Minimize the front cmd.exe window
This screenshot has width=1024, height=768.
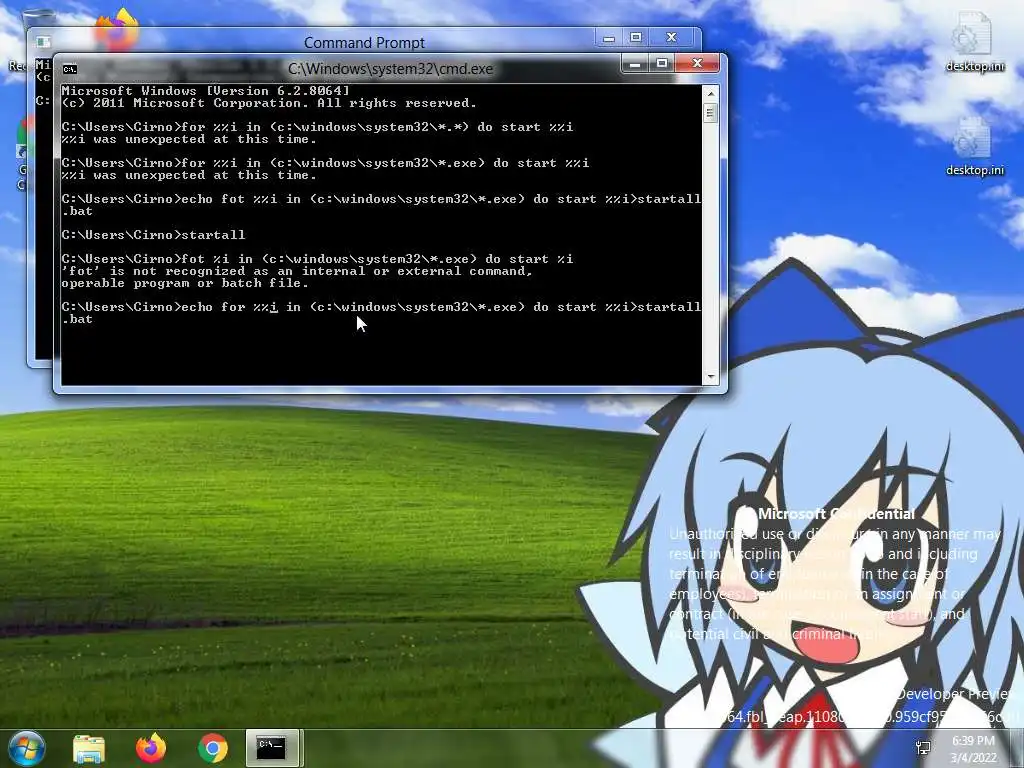634,63
